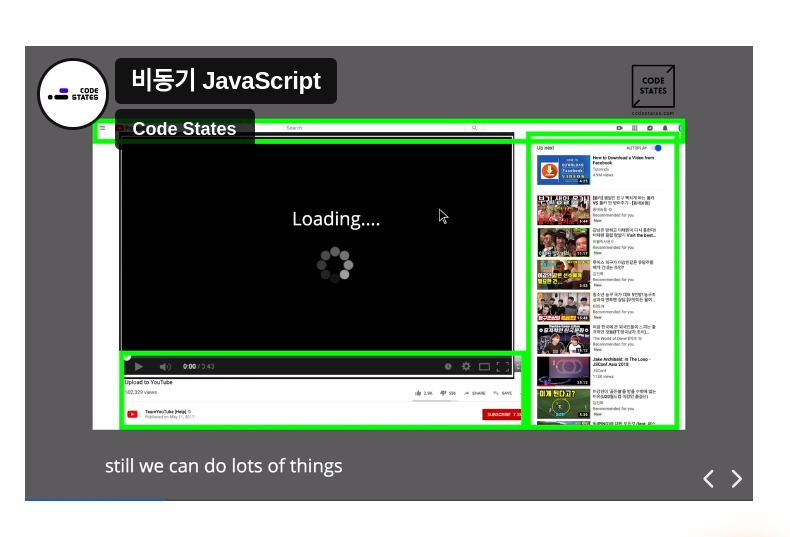Click the SHARE button
The image size is (790, 537).
pos(475,393)
